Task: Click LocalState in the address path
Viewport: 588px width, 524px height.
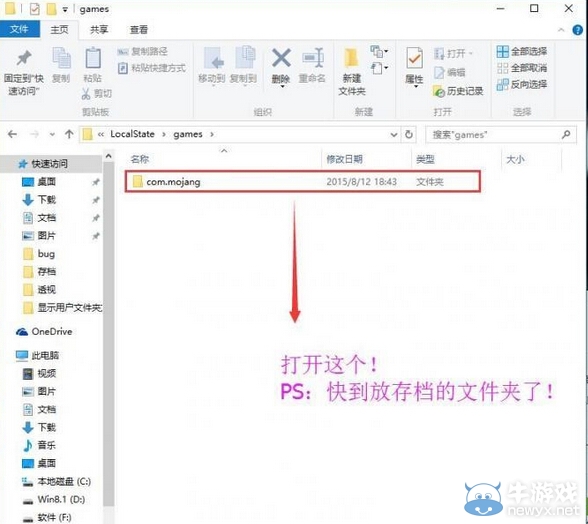Action: tap(132, 134)
